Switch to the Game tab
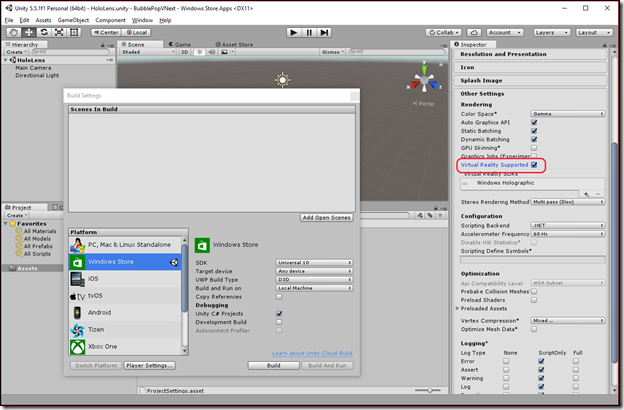Image resolution: width=624 pixels, height=410 pixels. [x=180, y=45]
